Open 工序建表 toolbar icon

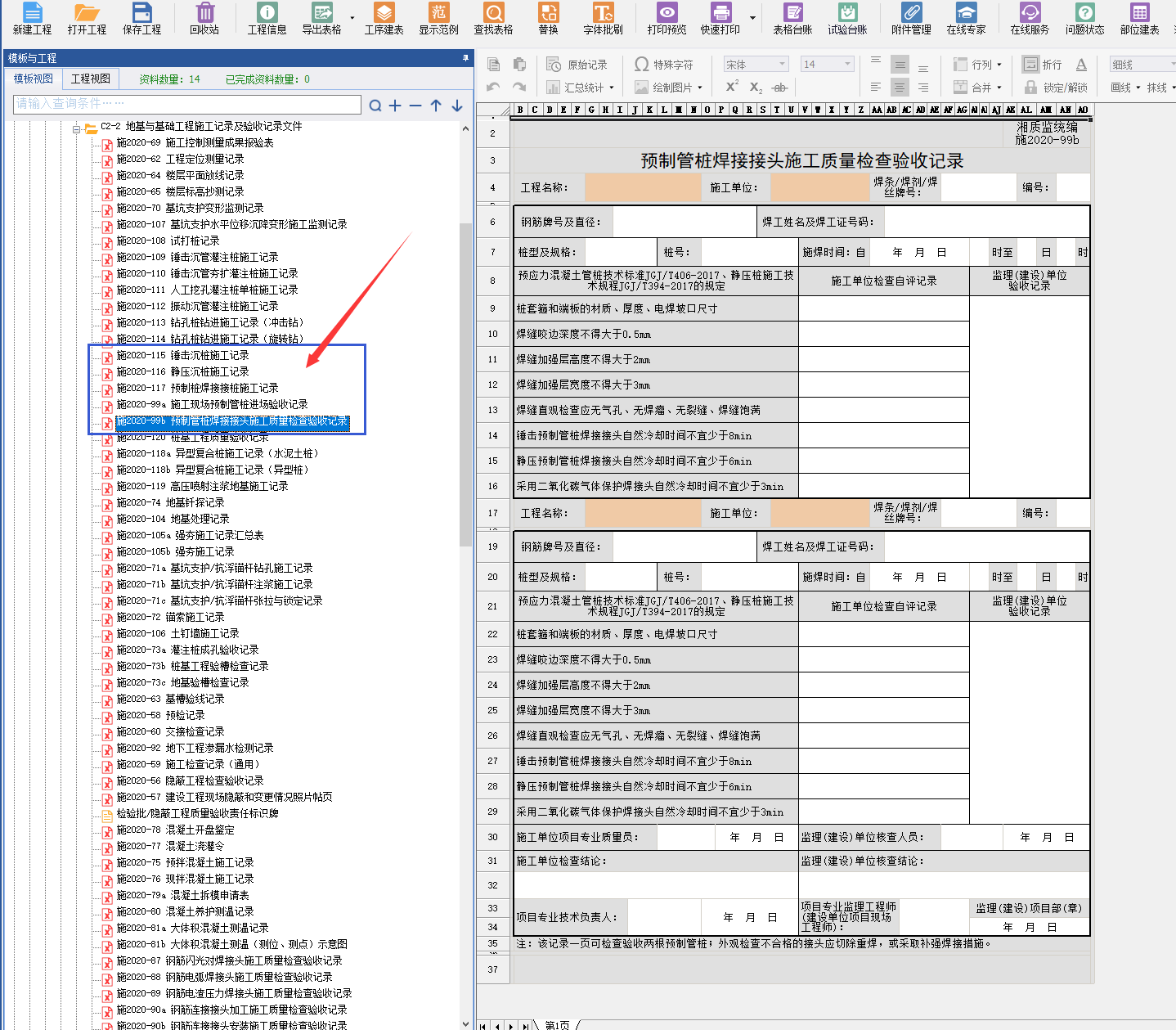[x=384, y=18]
